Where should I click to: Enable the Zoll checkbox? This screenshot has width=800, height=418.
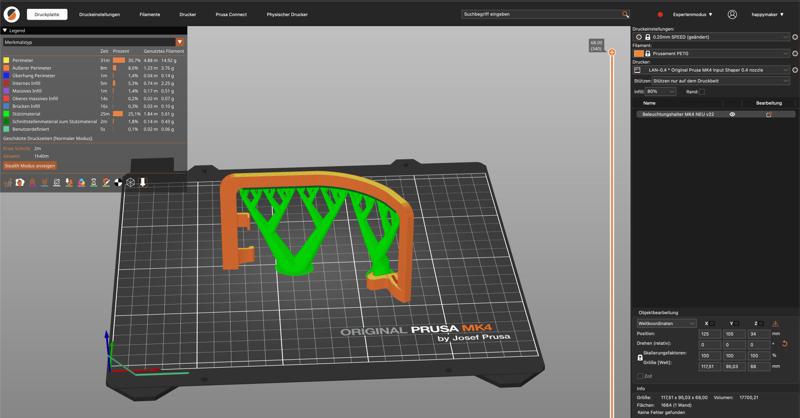click(640, 376)
